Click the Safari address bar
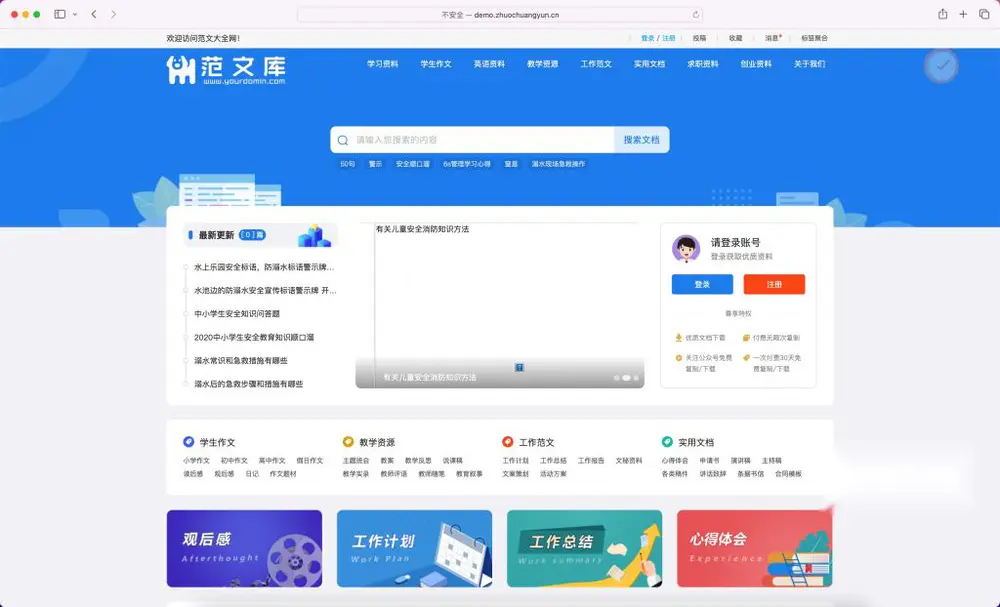 pyautogui.click(x=500, y=15)
